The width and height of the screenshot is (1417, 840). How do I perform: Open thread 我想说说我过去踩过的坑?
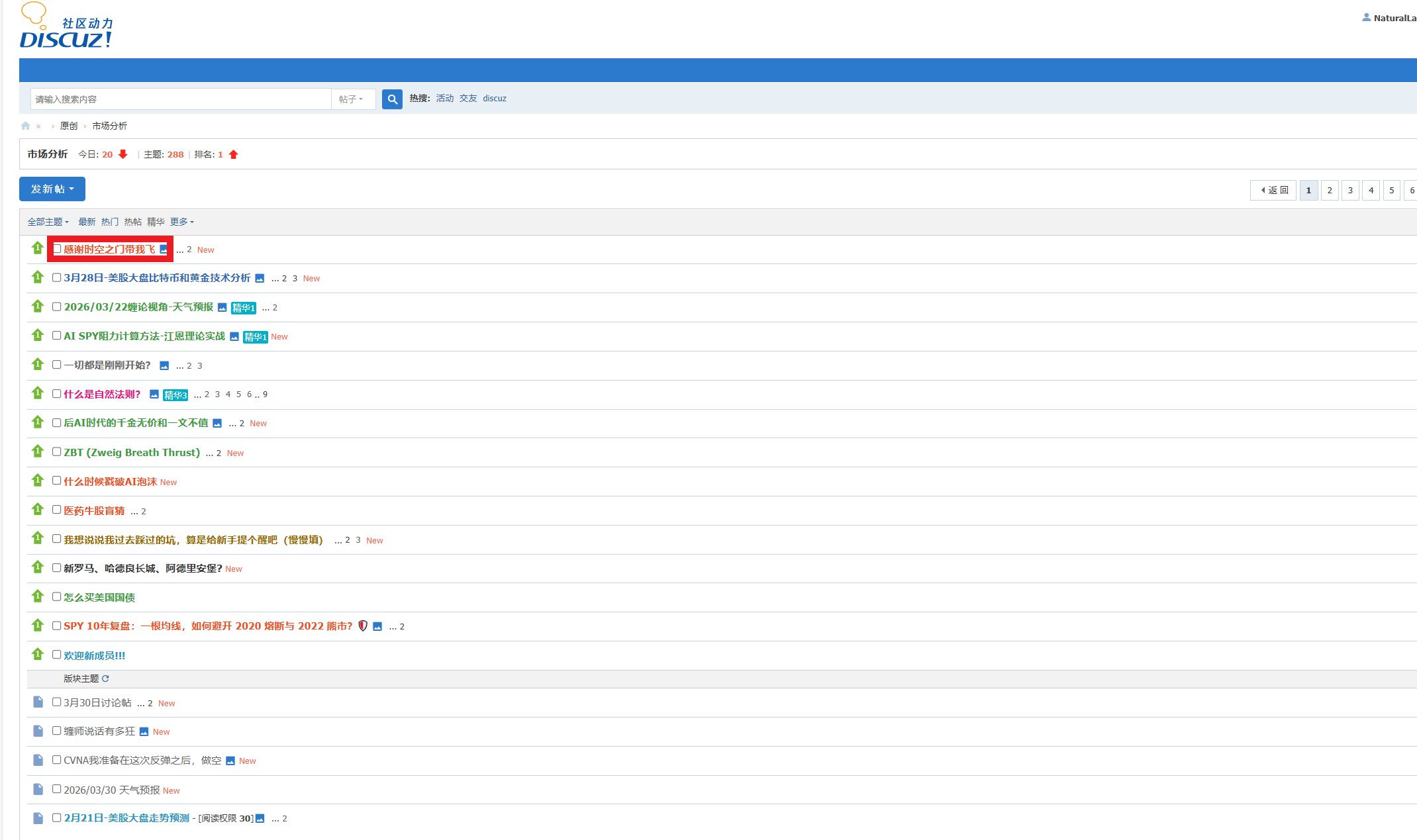click(193, 540)
